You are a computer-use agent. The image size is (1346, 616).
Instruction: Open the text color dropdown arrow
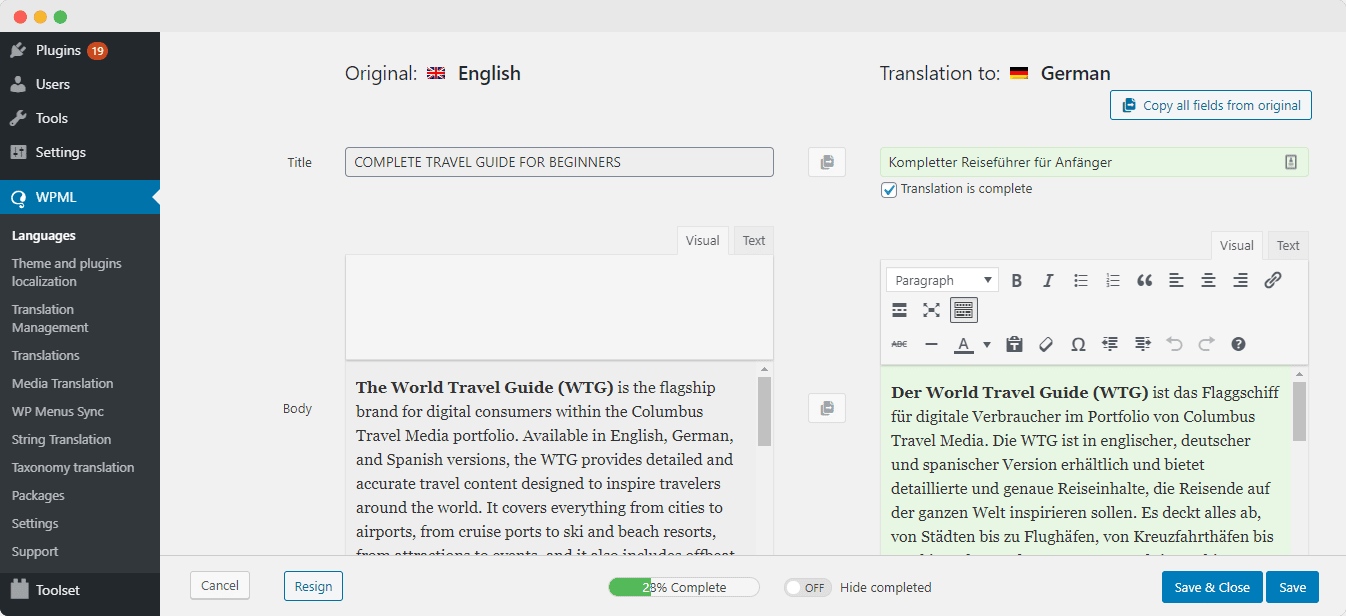click(x=986, y=342)
